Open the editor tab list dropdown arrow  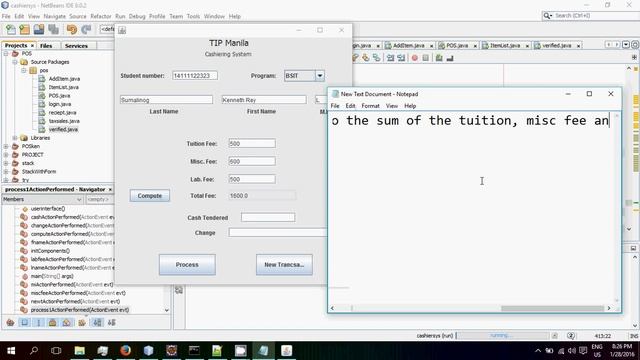coord(626,45)
